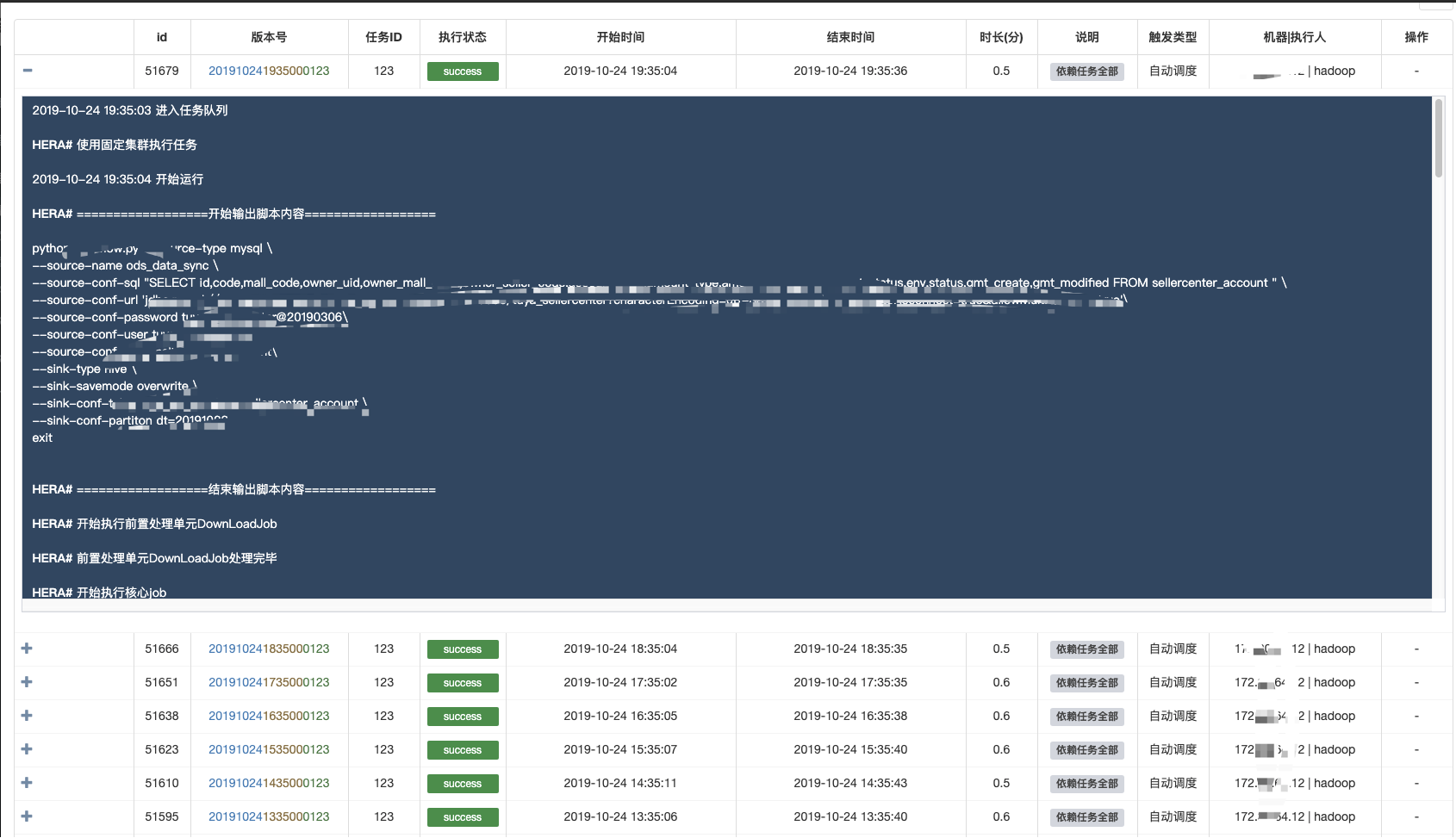This screenshot has width=1456, height=838.
Task: Select start time 2019-10-24 14:35:11
Action: point(620,783)
